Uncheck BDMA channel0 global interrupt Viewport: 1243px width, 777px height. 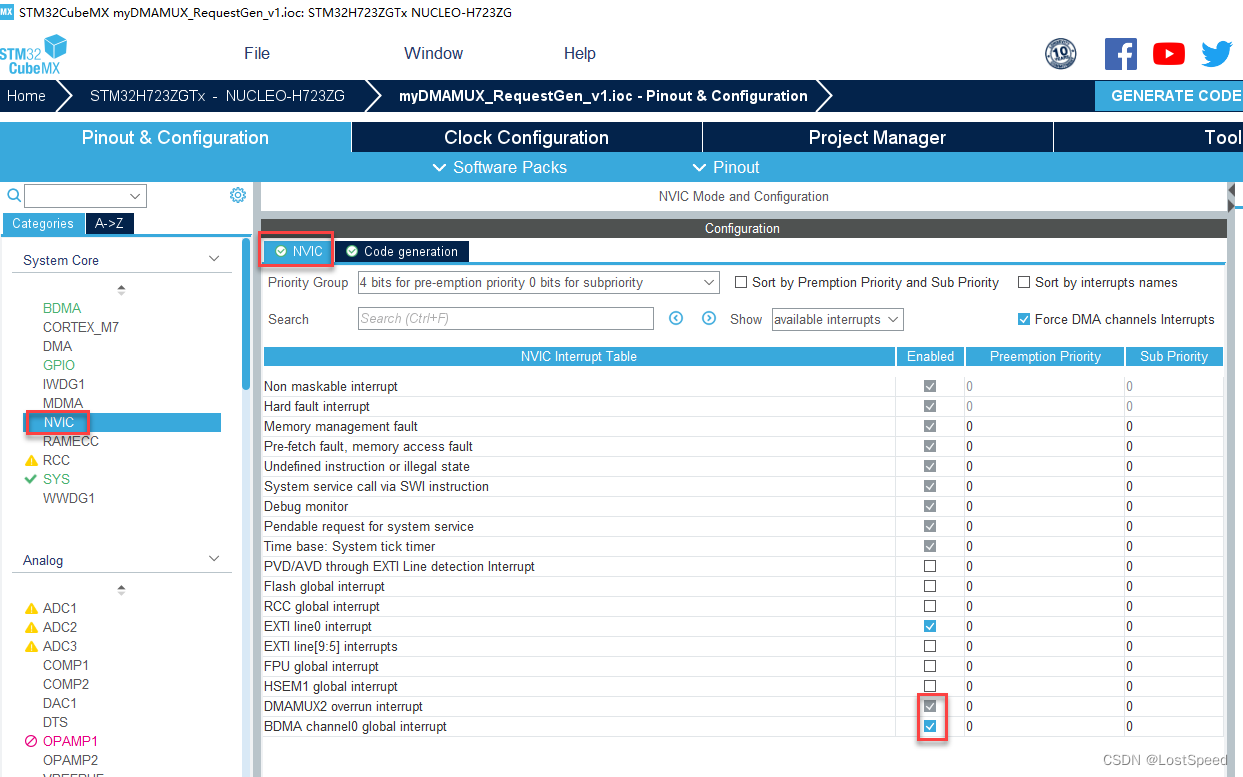coord(930,726)
